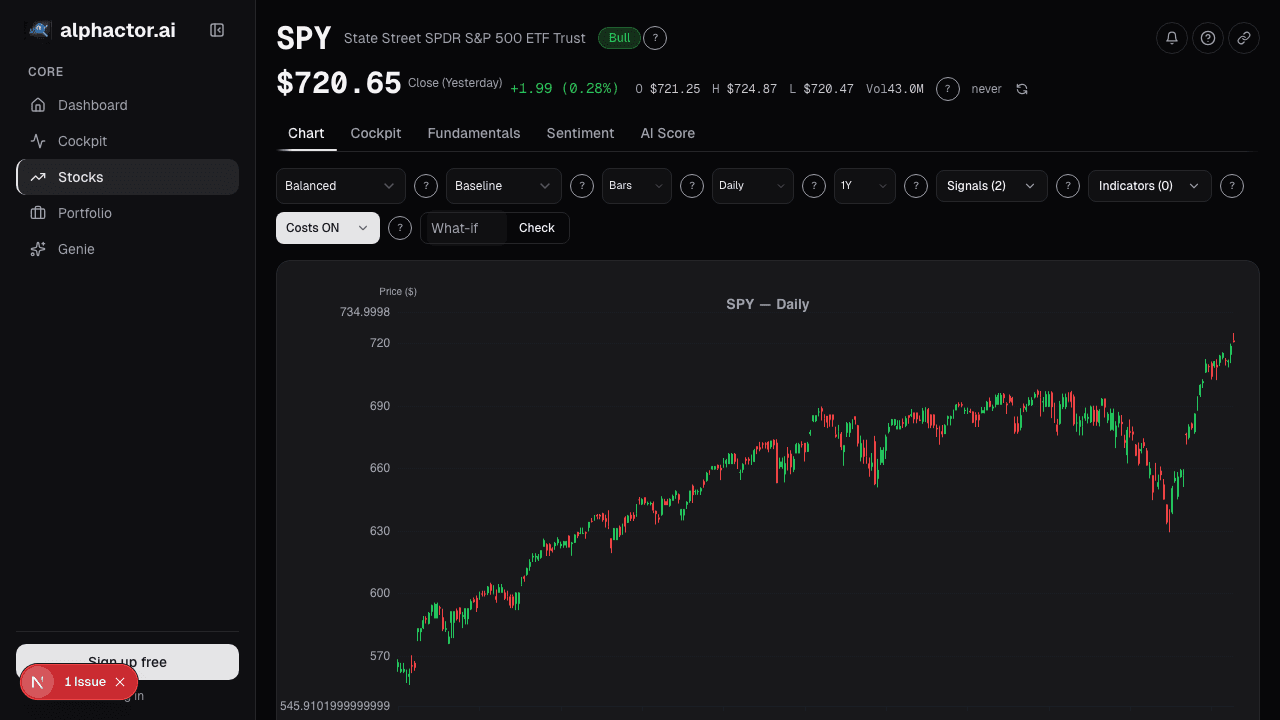Viewport: 1280px width, 720px height.
Task: Click help icon next to volume
Action: pos(948,89)
